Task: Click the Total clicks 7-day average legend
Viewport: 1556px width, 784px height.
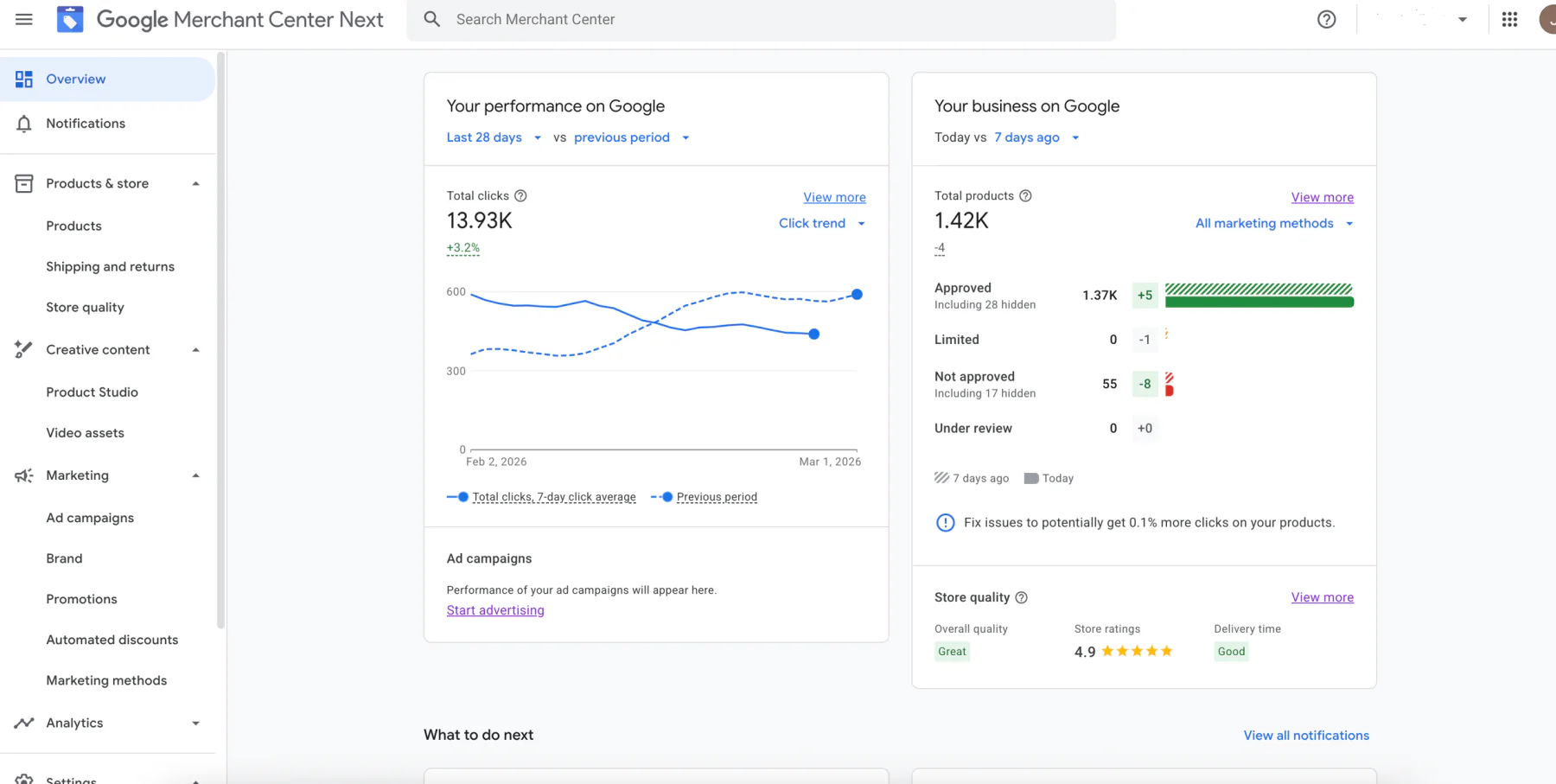Action: click(541, 497)
